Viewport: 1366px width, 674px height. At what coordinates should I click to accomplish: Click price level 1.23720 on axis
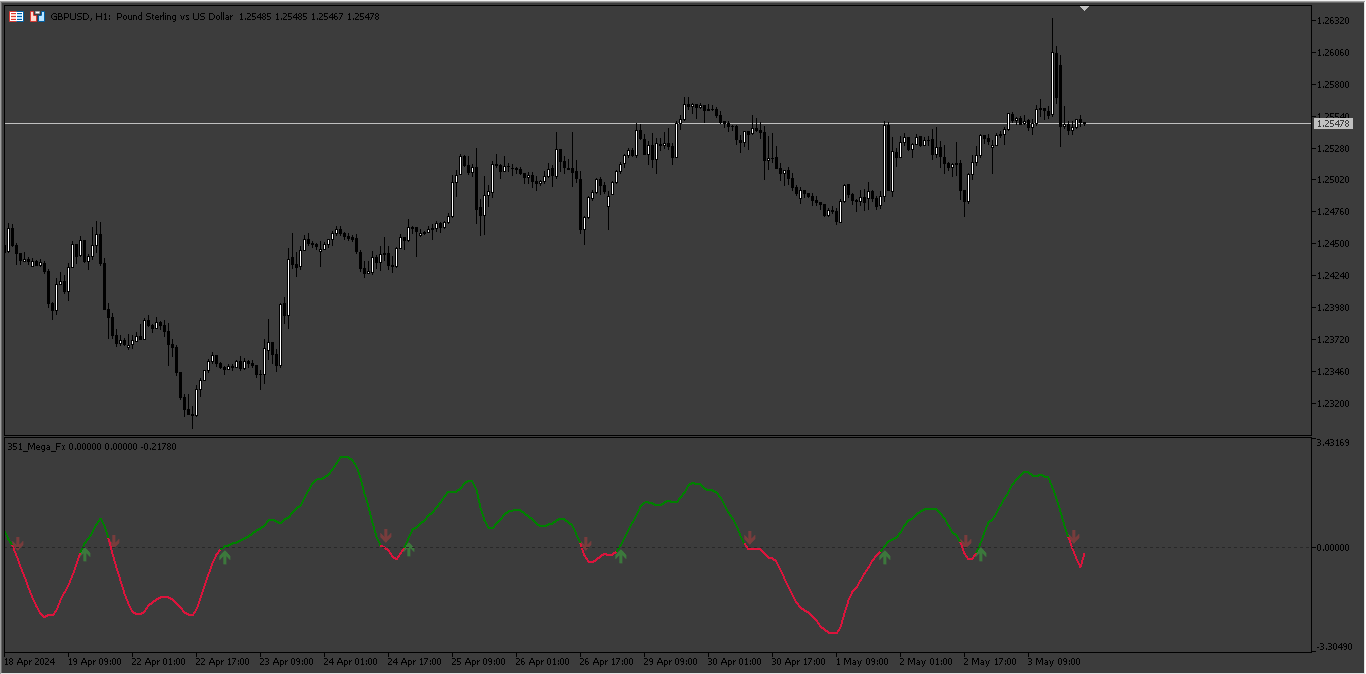click(x=1332, y=340)
